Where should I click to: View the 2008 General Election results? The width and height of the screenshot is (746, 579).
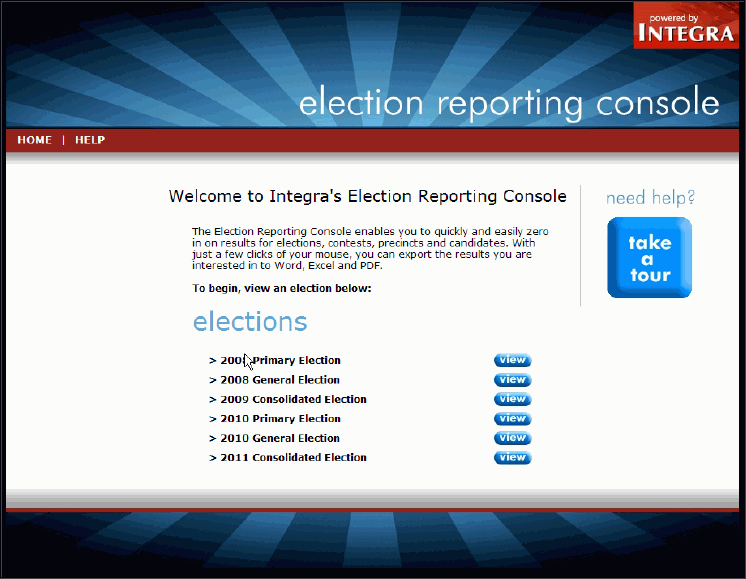(x=512, y=380)
